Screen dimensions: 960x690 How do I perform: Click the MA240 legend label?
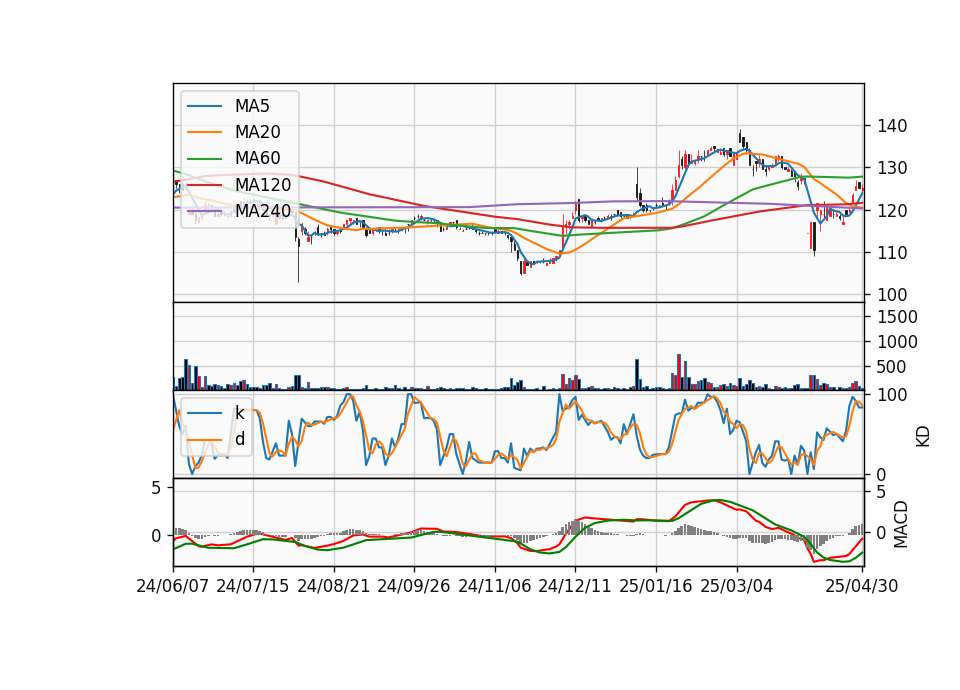(x=263, y=211)
